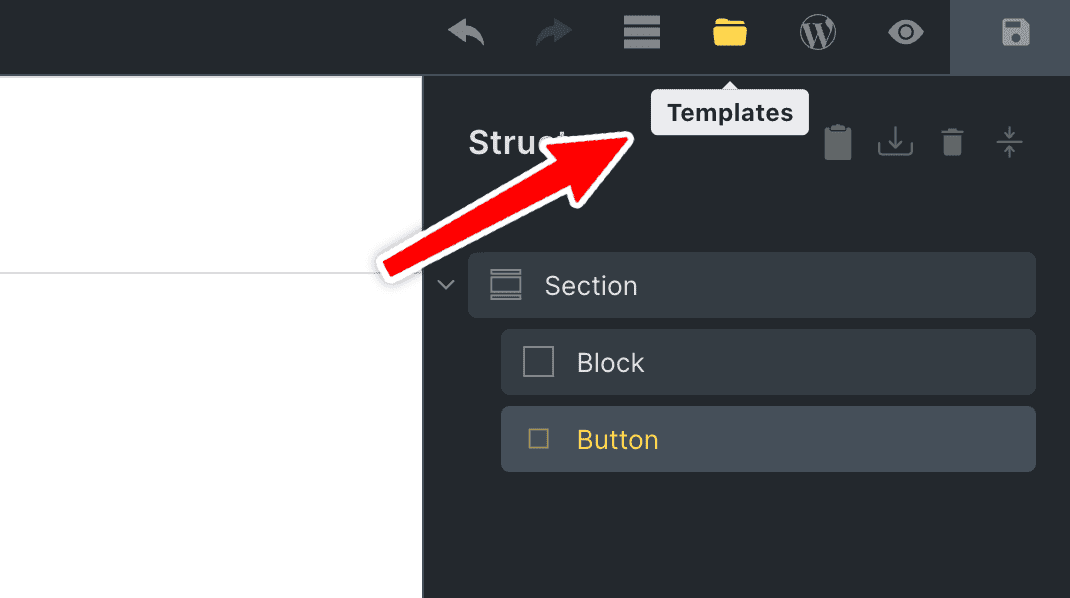Viewport: 1070px width, 598px height.
Task: Click the Structure panel heading
Action: [x=505, y=143]
